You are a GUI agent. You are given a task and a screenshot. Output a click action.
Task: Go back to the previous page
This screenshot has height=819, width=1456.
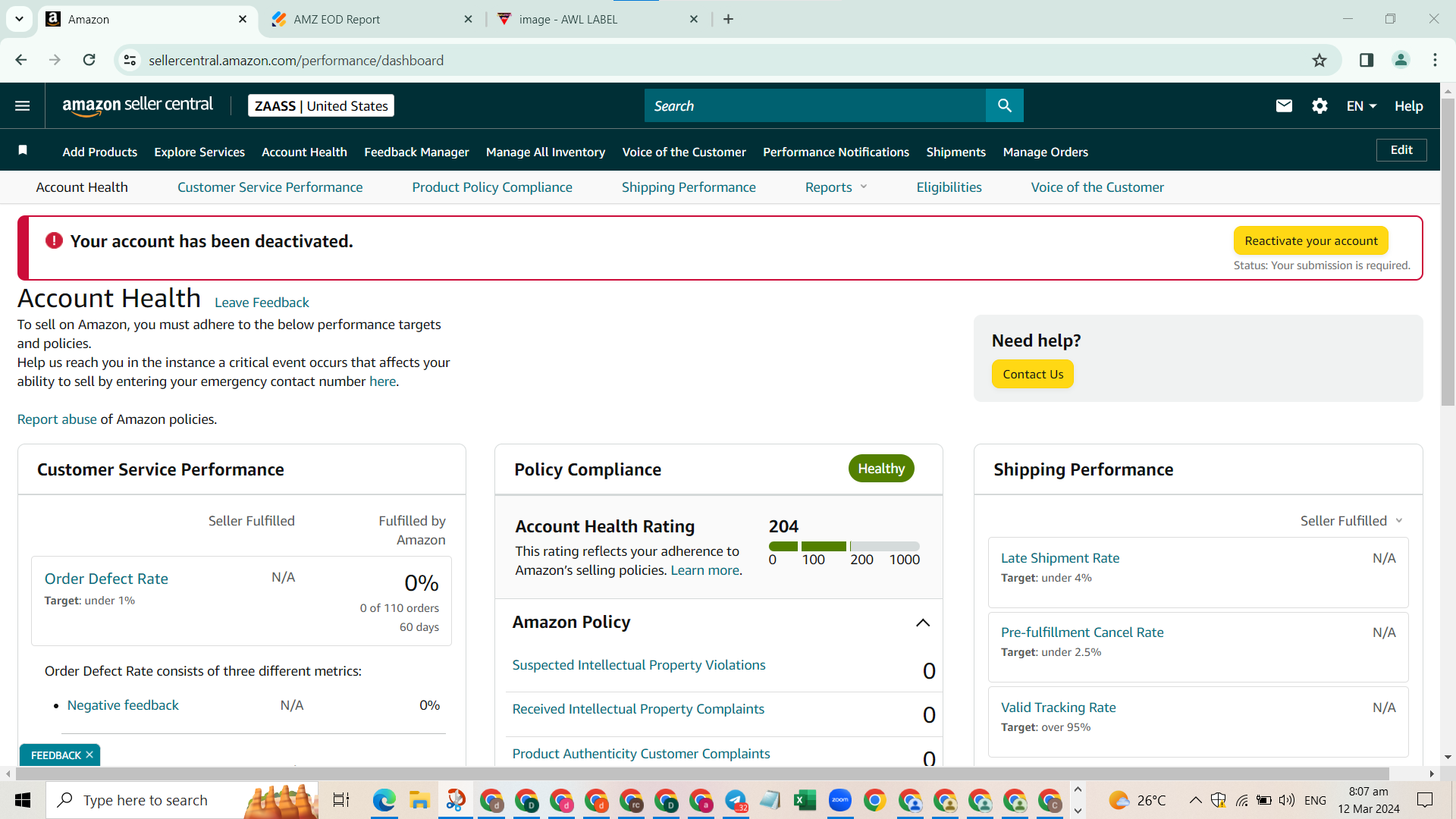(x=21, y=60)
